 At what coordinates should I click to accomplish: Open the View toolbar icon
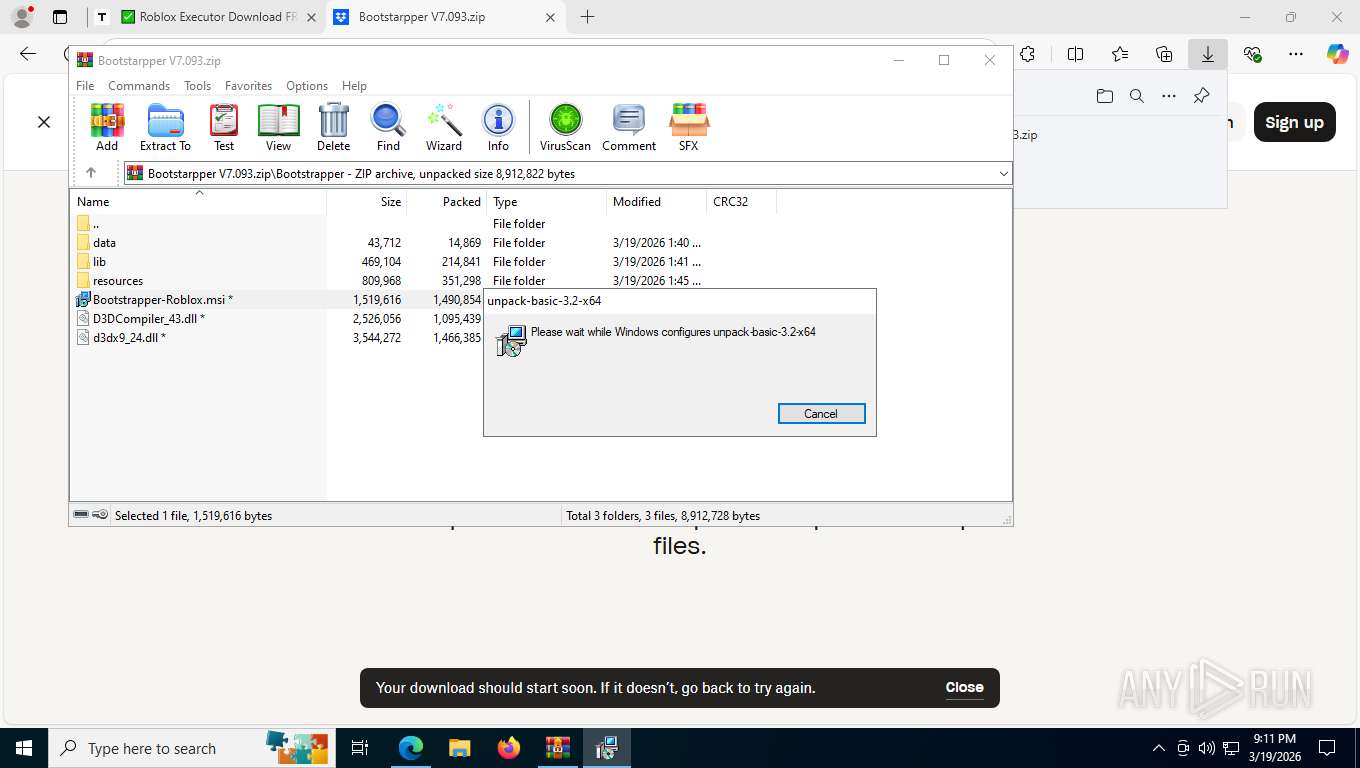[278, 127]
